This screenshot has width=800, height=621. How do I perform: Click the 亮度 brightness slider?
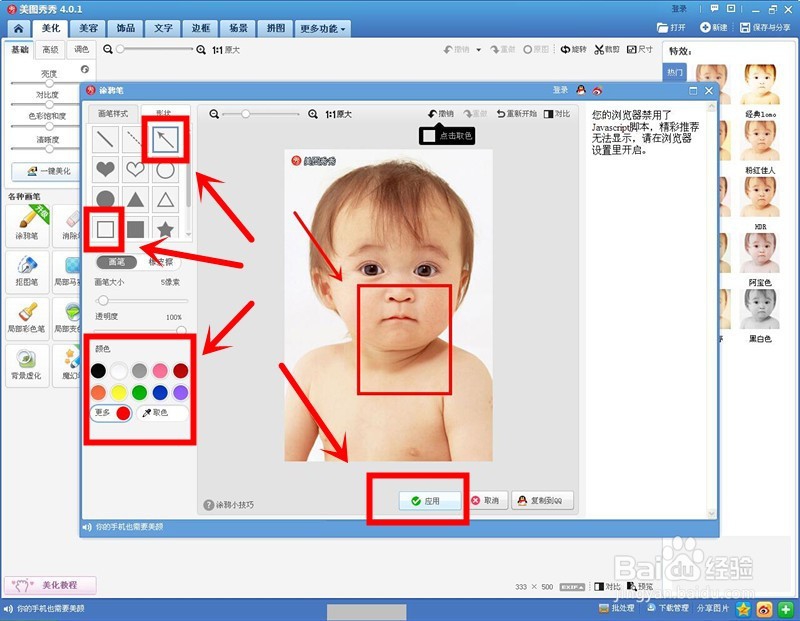(45, 83)
